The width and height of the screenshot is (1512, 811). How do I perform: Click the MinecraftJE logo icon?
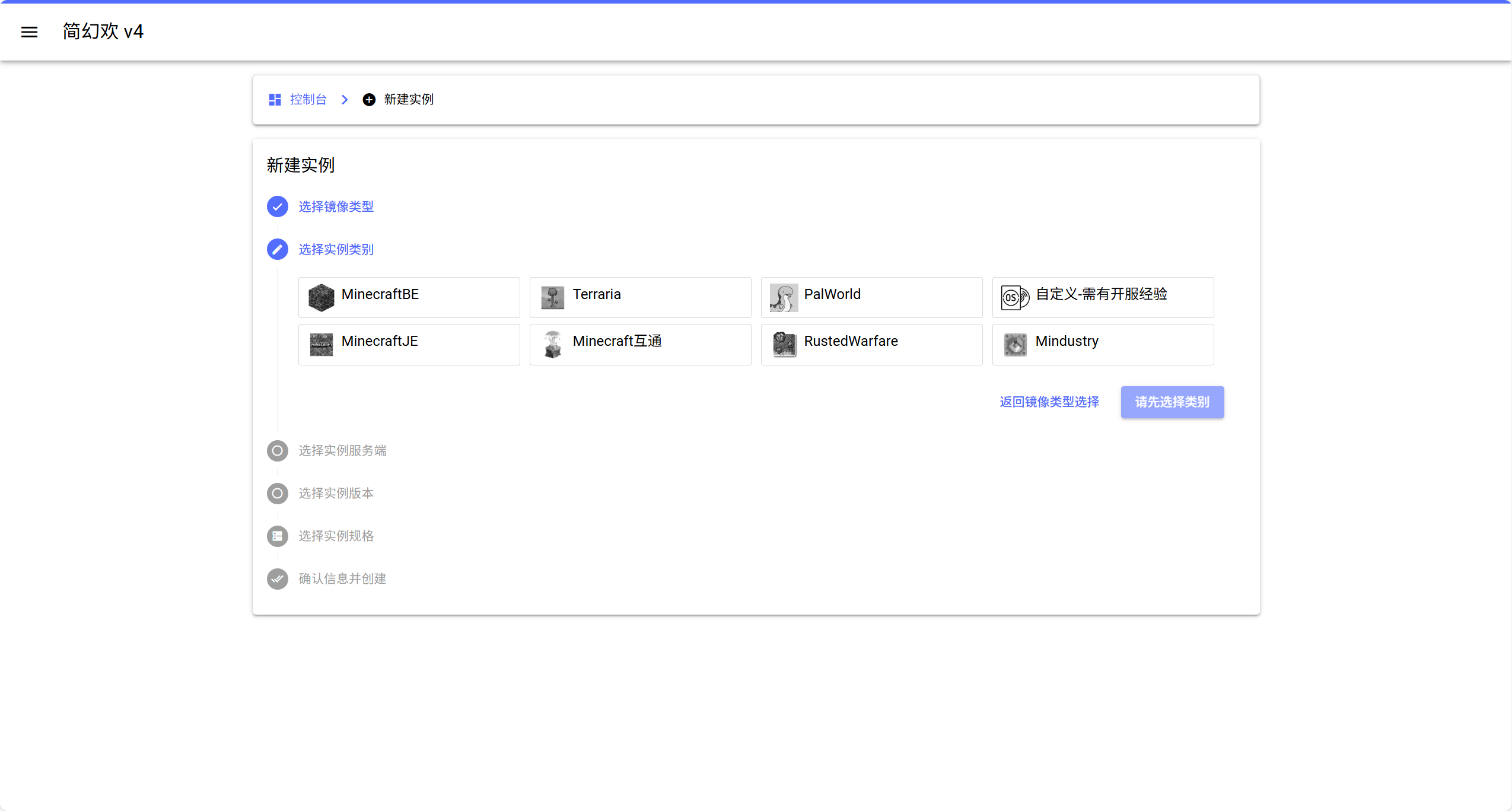click(x=321, y=345)
